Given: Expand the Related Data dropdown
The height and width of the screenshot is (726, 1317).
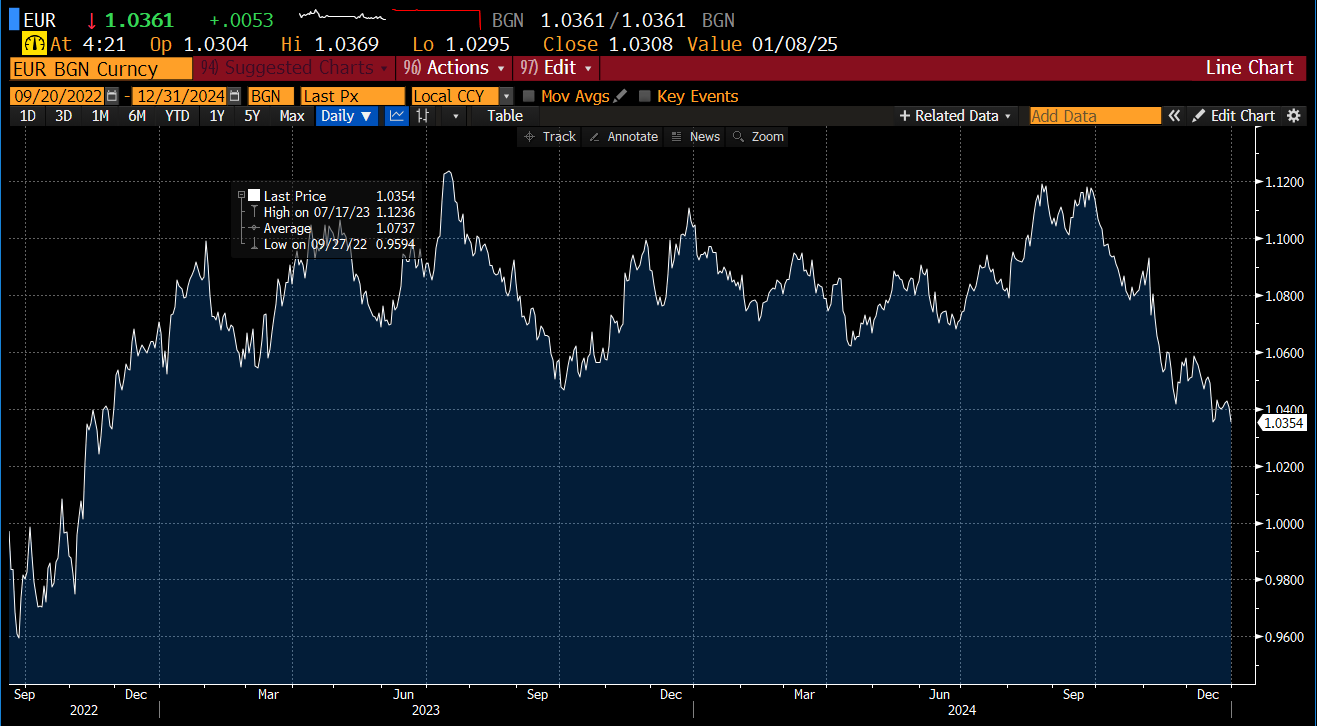Looking at the screenshot, I should coord(956,116).
